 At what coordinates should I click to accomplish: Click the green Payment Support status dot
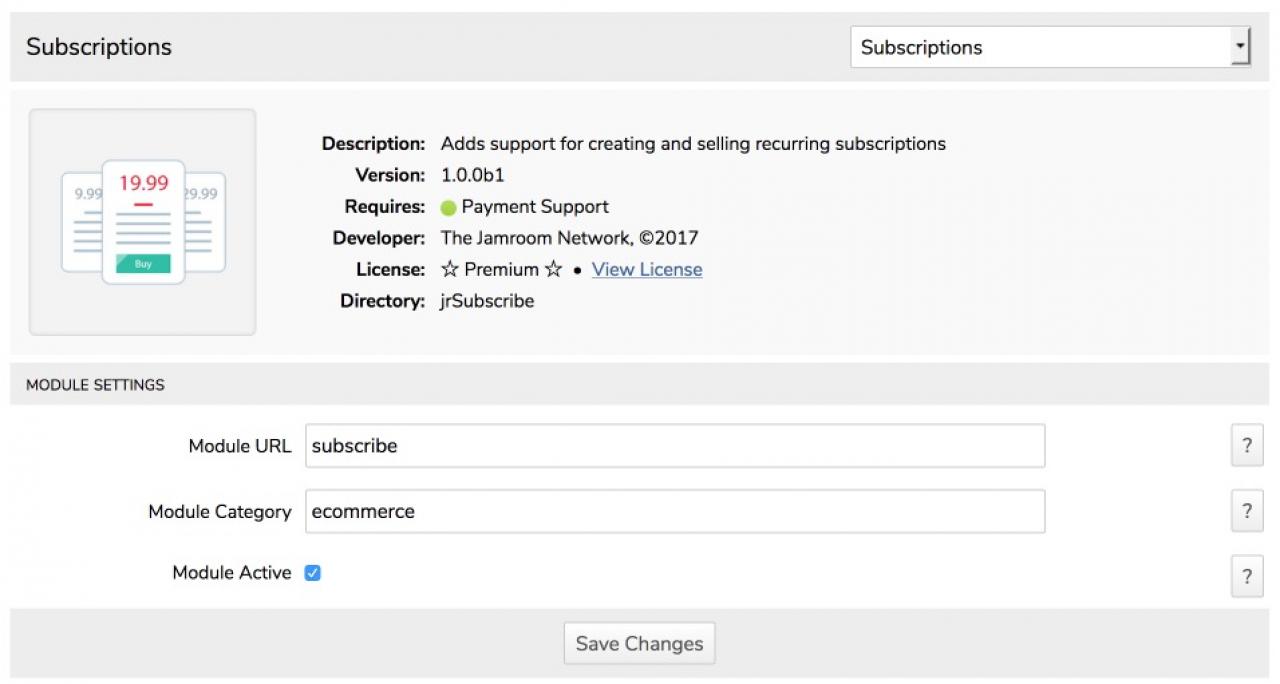tap(448, 208)
